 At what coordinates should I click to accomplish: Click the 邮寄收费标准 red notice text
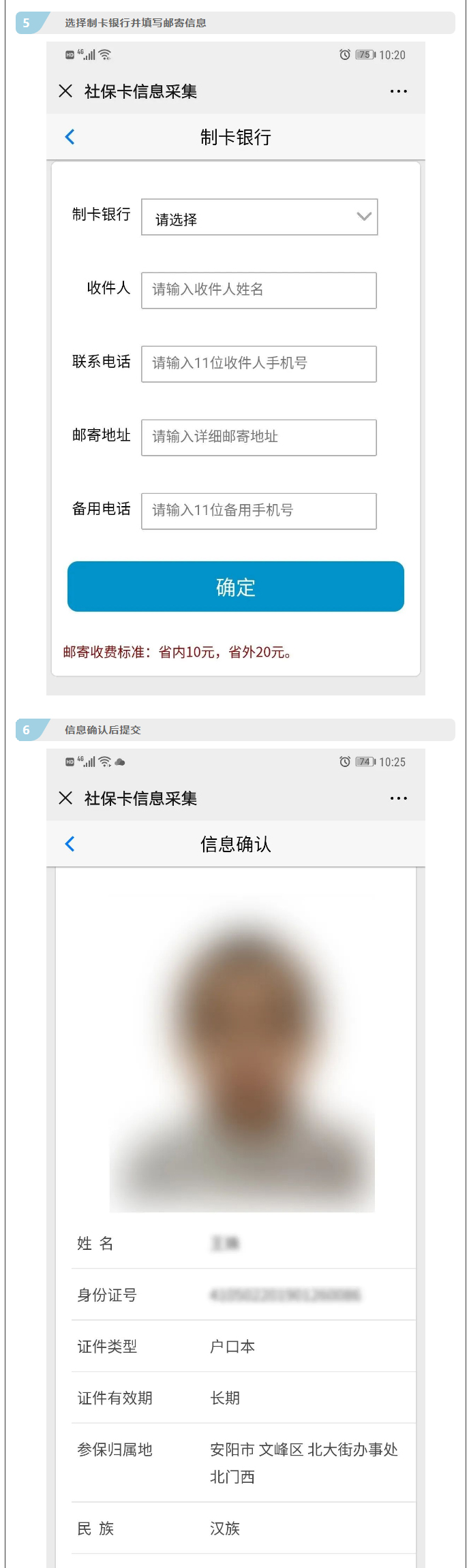pos(177,652)
